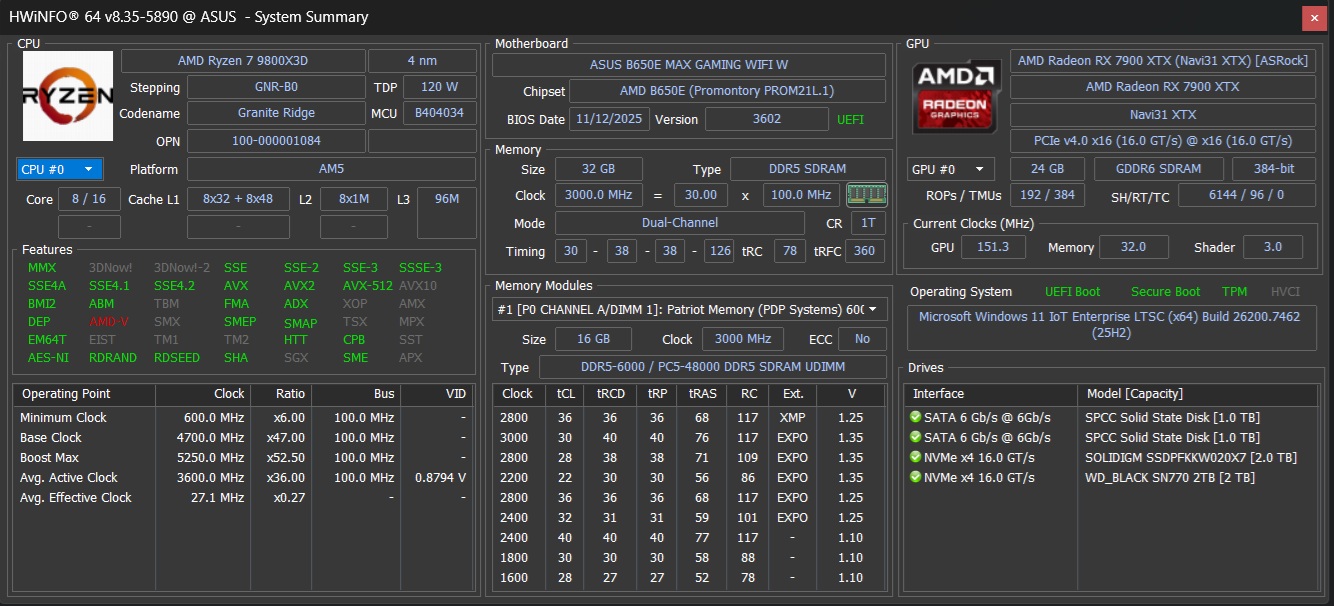Click the Secure Boot status indicator
The image size is (1334, 606).
click(1165, 292)
